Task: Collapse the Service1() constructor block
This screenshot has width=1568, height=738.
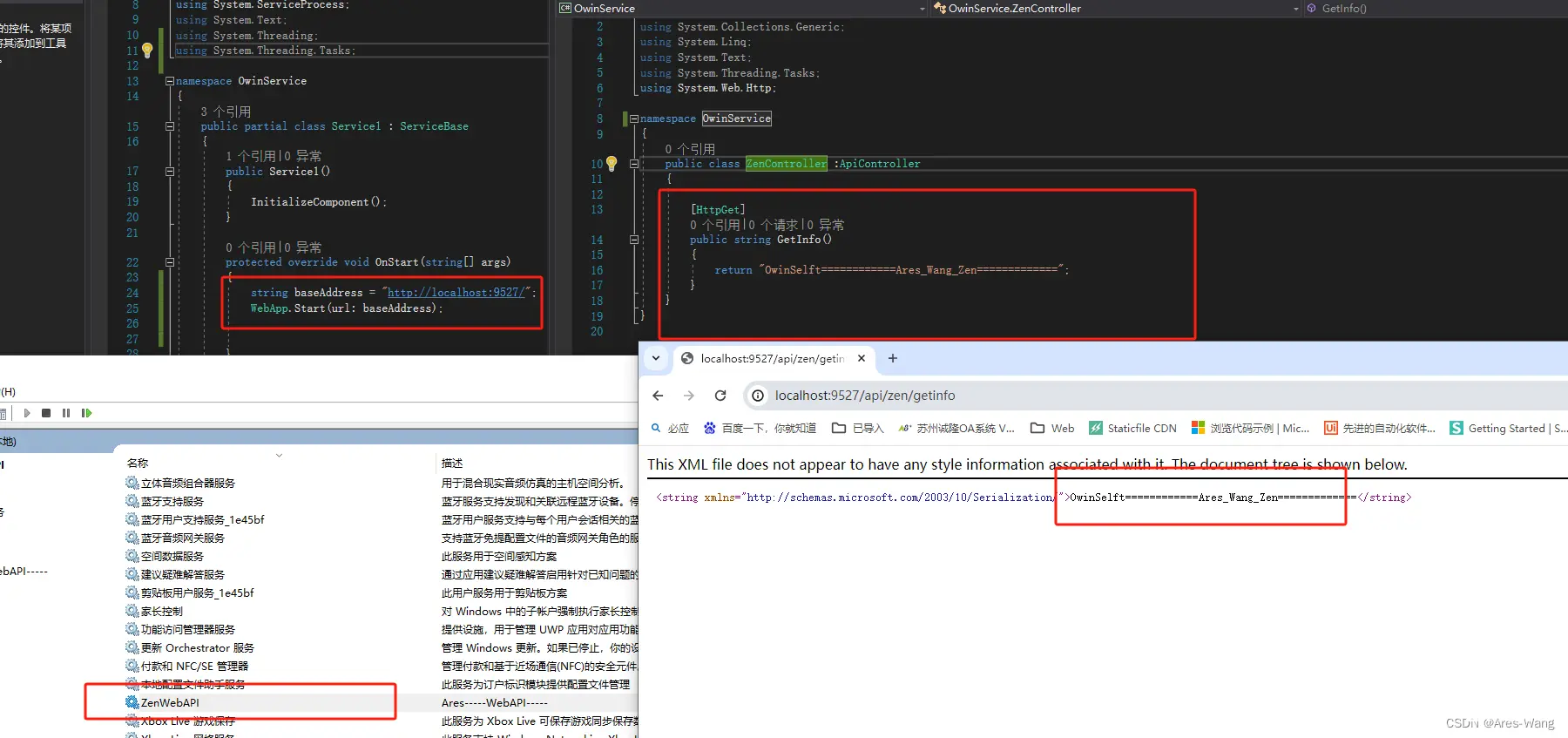Action: pyautogui.click(x=170, y=172)
